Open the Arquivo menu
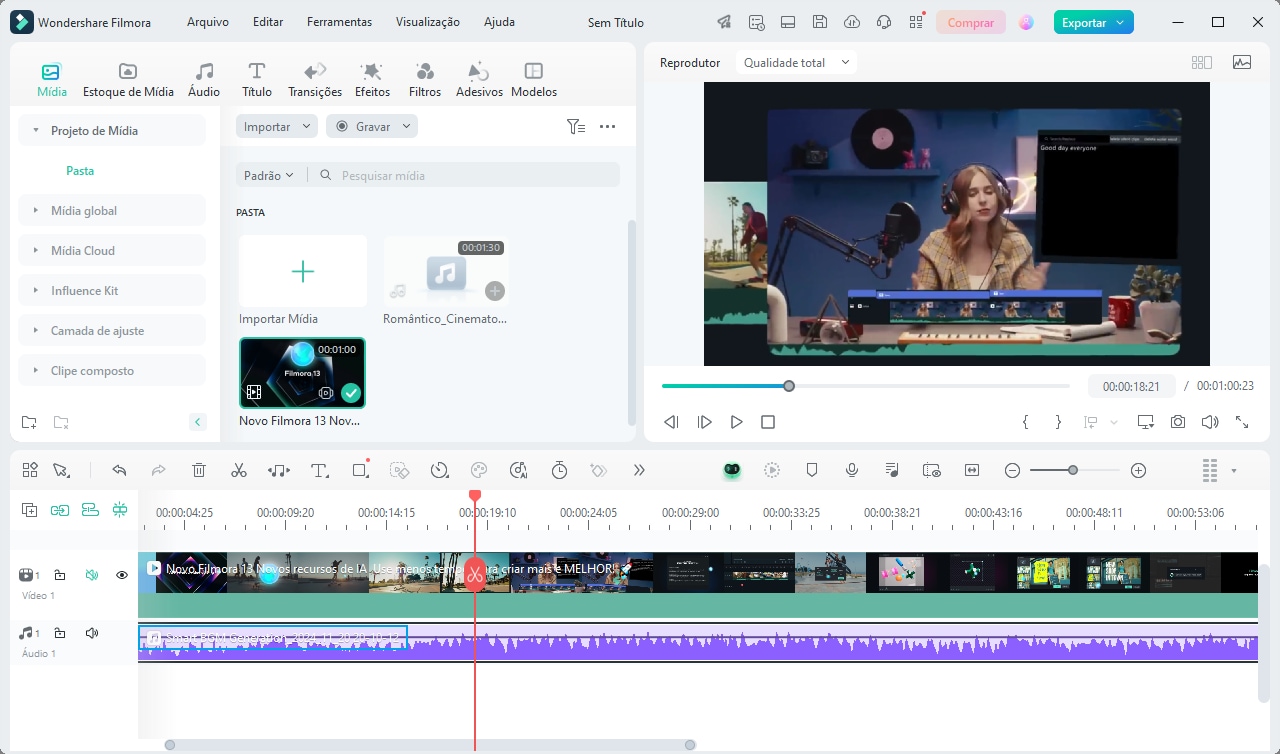This screenshot has width=1280, height=754. point(208,22)
